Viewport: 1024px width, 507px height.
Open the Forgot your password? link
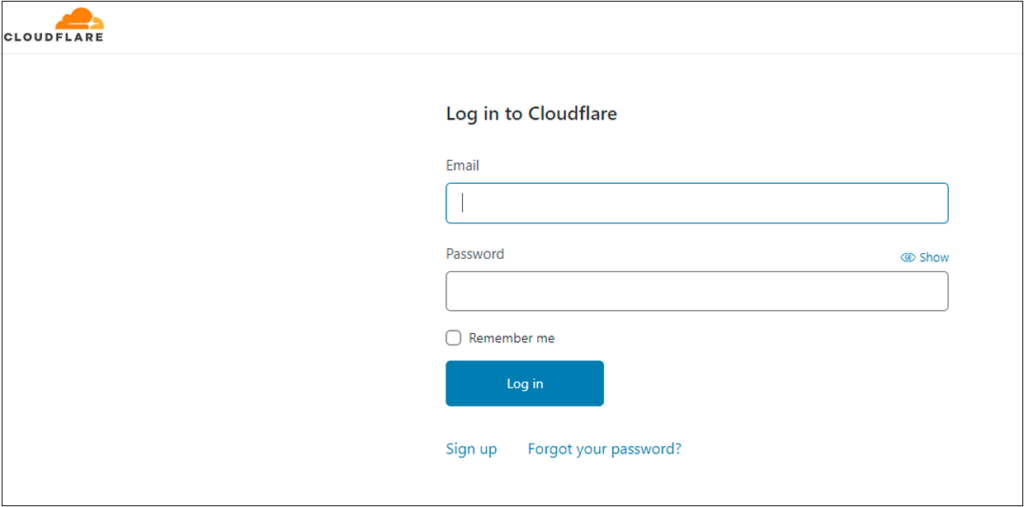[x=604, y=449]
